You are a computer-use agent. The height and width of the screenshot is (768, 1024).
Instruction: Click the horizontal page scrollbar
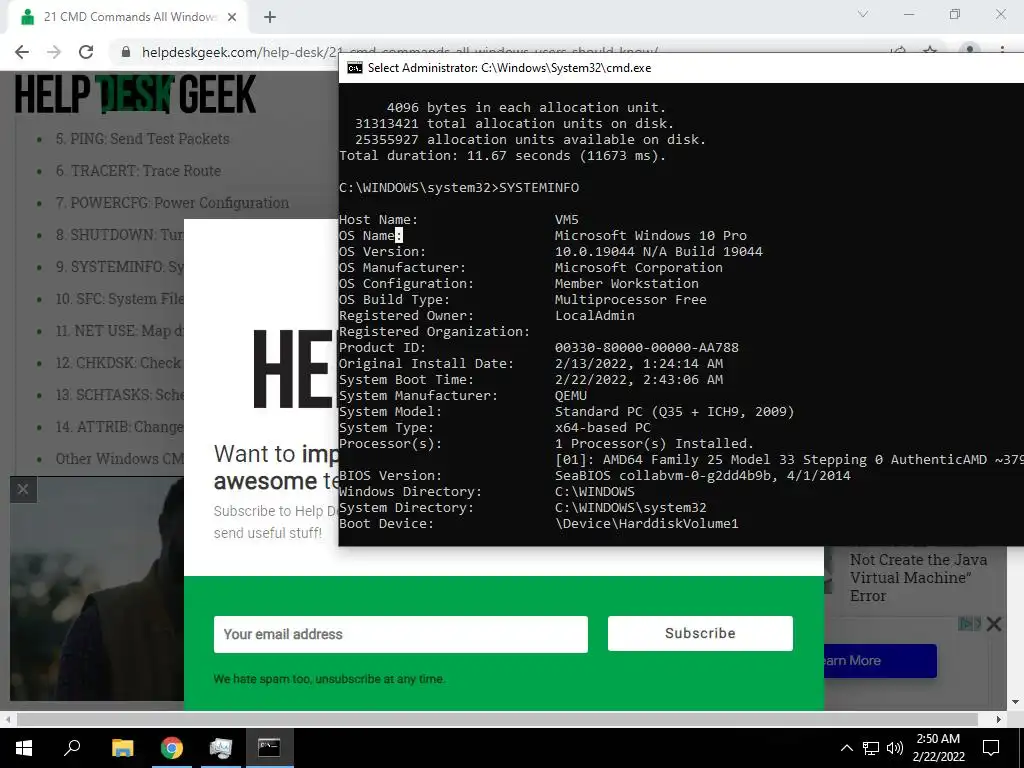coord(497,719)
